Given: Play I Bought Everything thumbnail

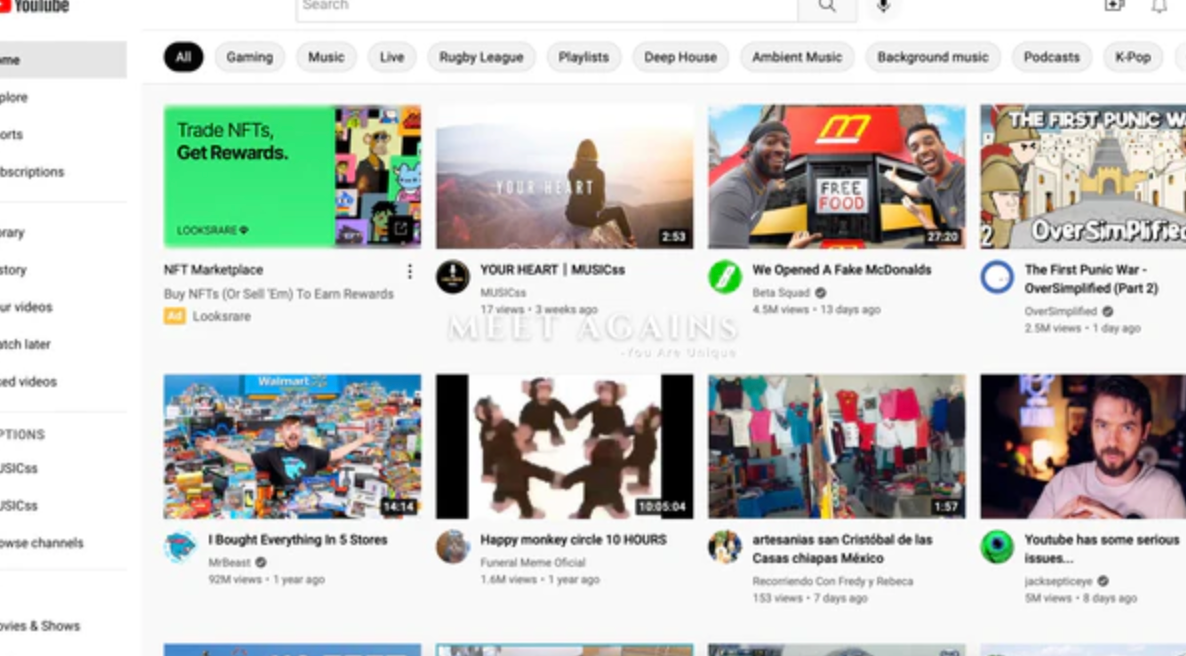Looking at the screenshot, I should tap(292, 446).
